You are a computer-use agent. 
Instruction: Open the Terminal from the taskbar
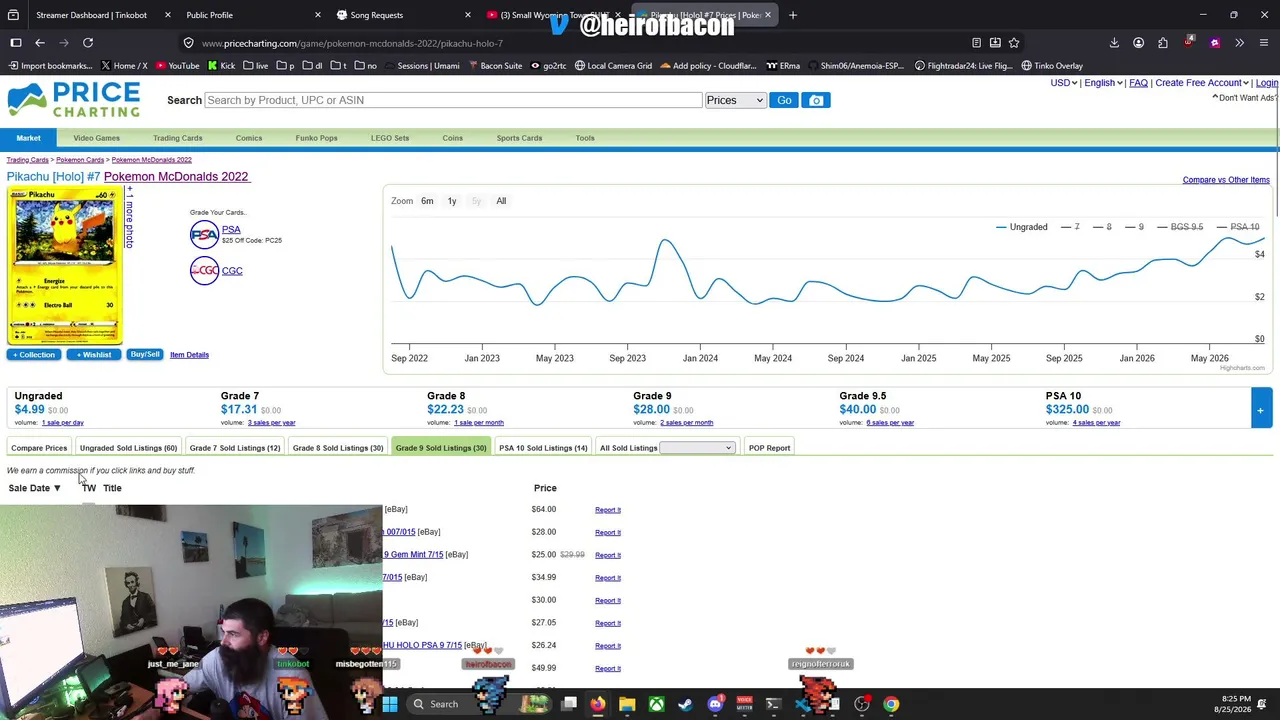click(x=773, y=704)
